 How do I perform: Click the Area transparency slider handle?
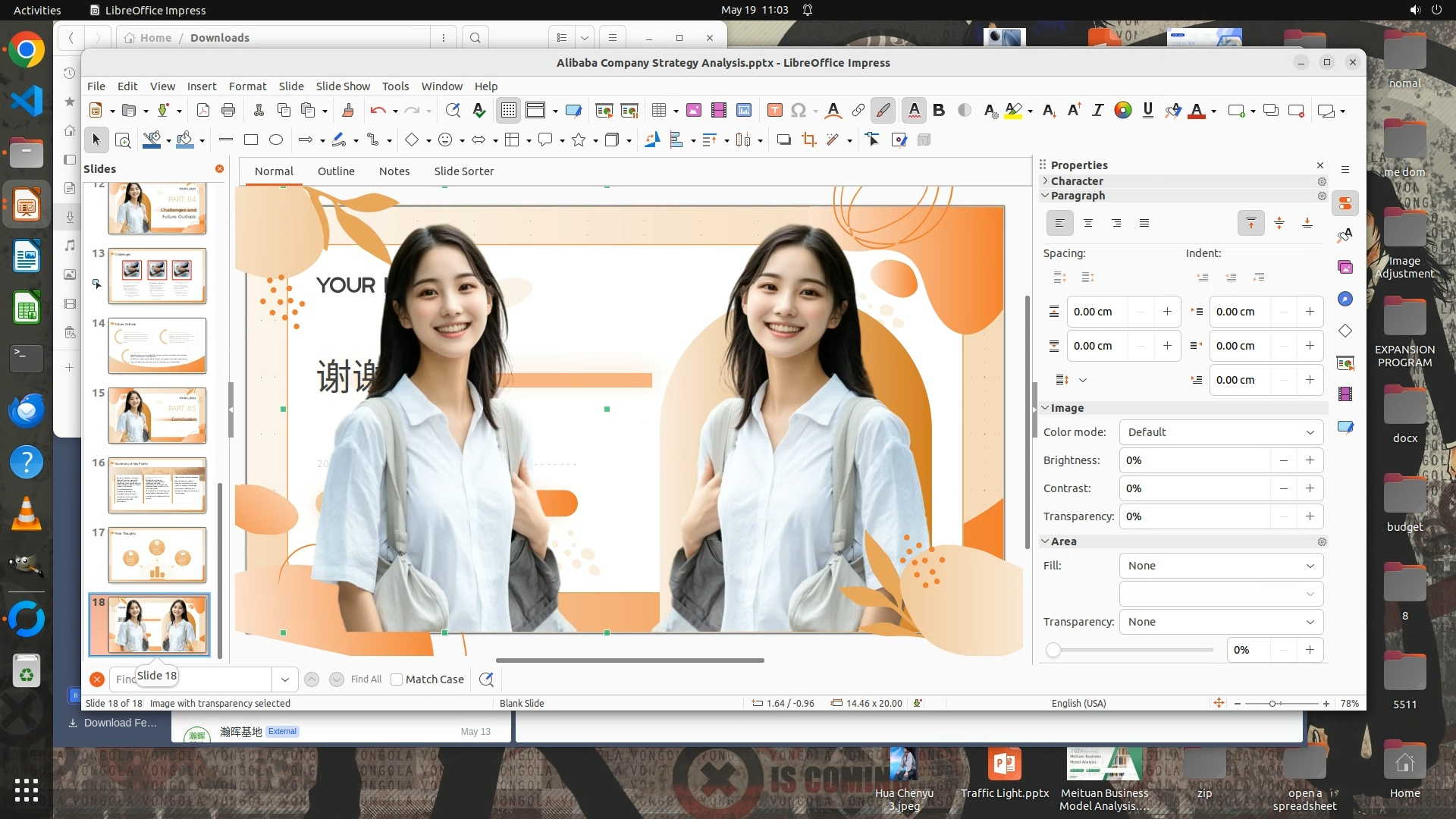[x=1053, y=650]
